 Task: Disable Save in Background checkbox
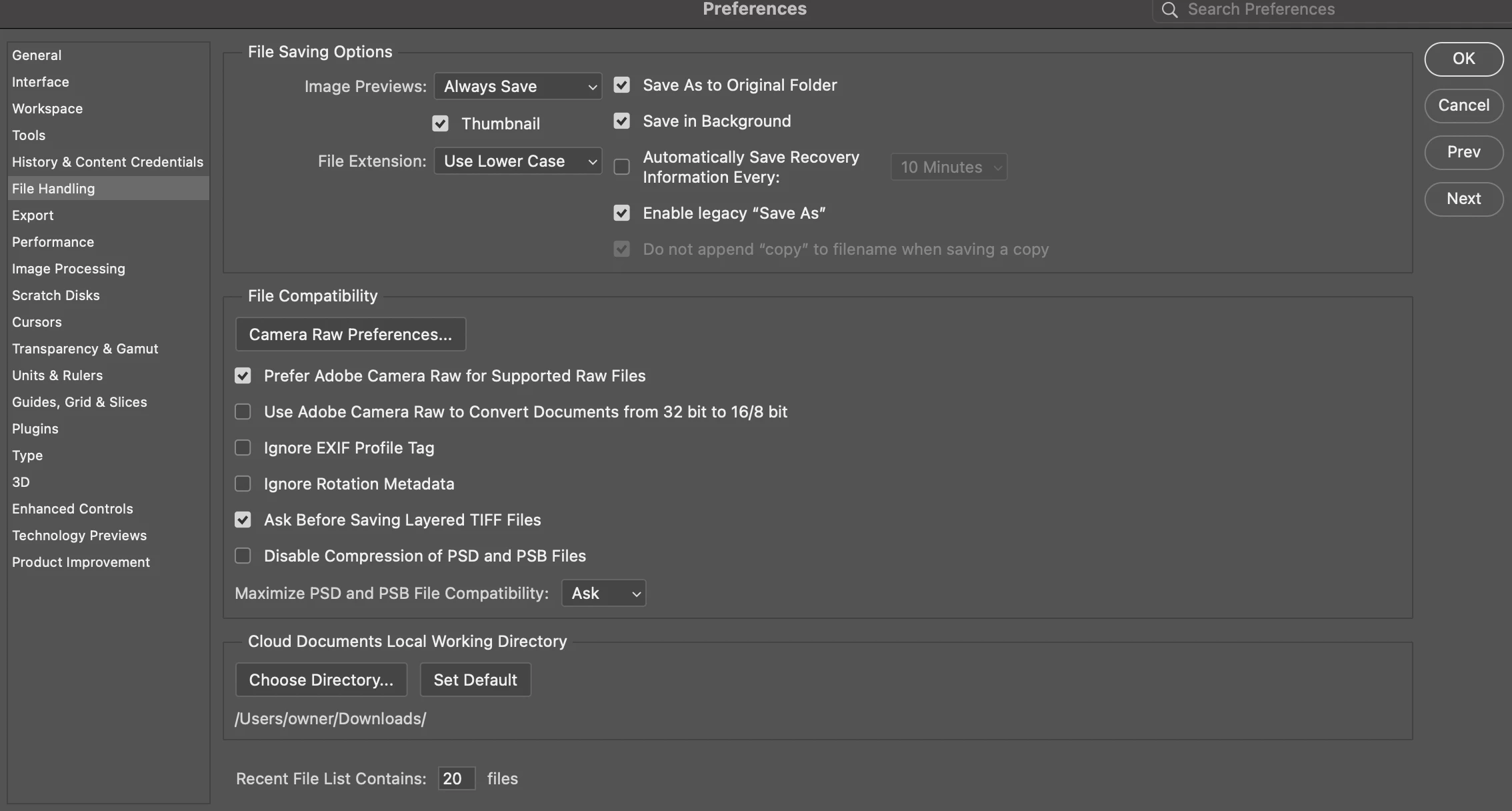pyautogui.click(x=621, y=121)
